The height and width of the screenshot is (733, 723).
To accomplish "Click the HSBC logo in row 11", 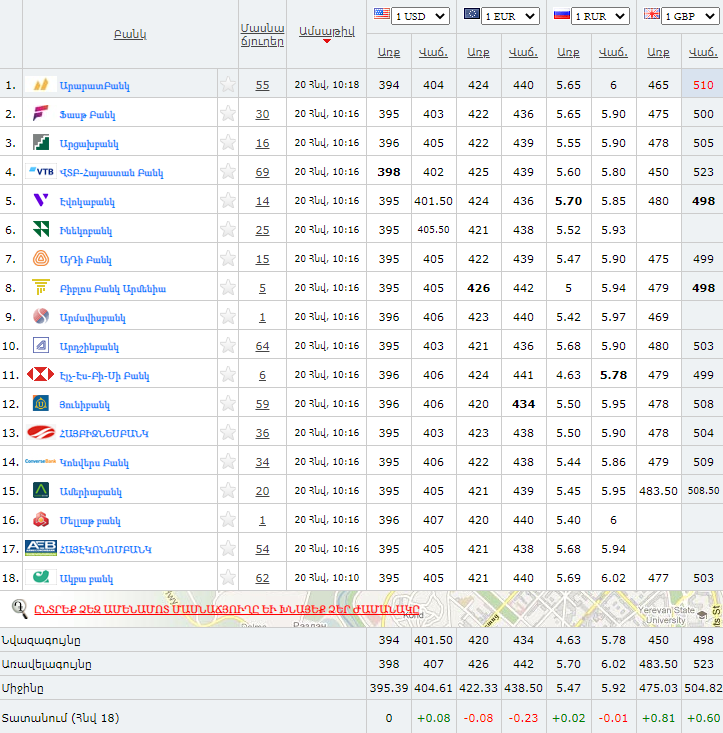I will pos(41,375).
